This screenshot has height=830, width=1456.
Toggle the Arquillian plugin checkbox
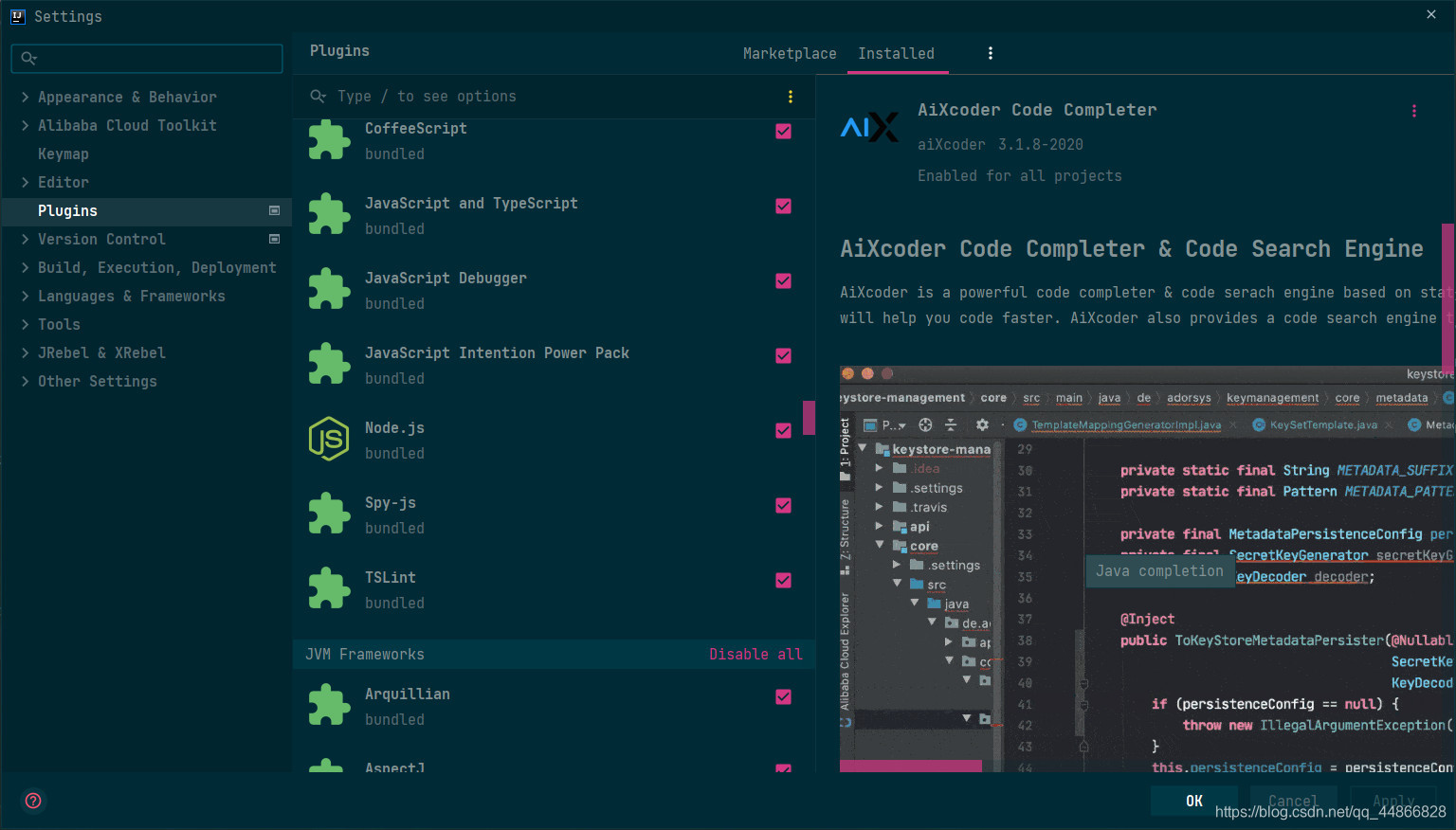pyautogui.click(x=783, y=696)
